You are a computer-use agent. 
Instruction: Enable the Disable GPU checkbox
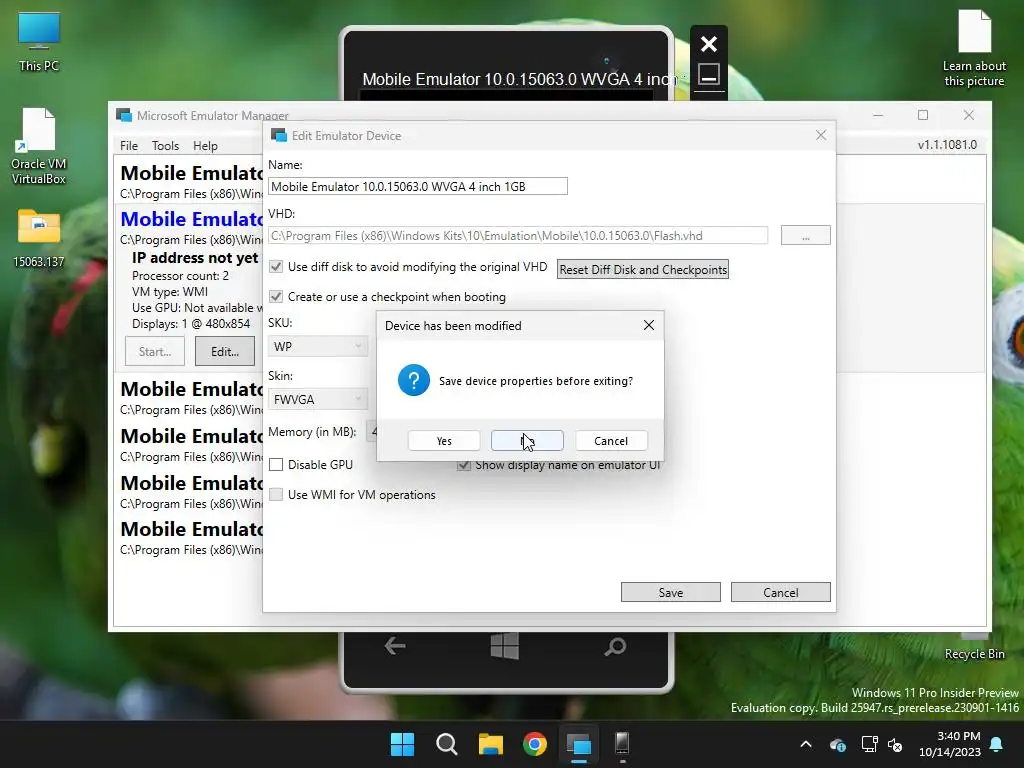coord(276,464)
